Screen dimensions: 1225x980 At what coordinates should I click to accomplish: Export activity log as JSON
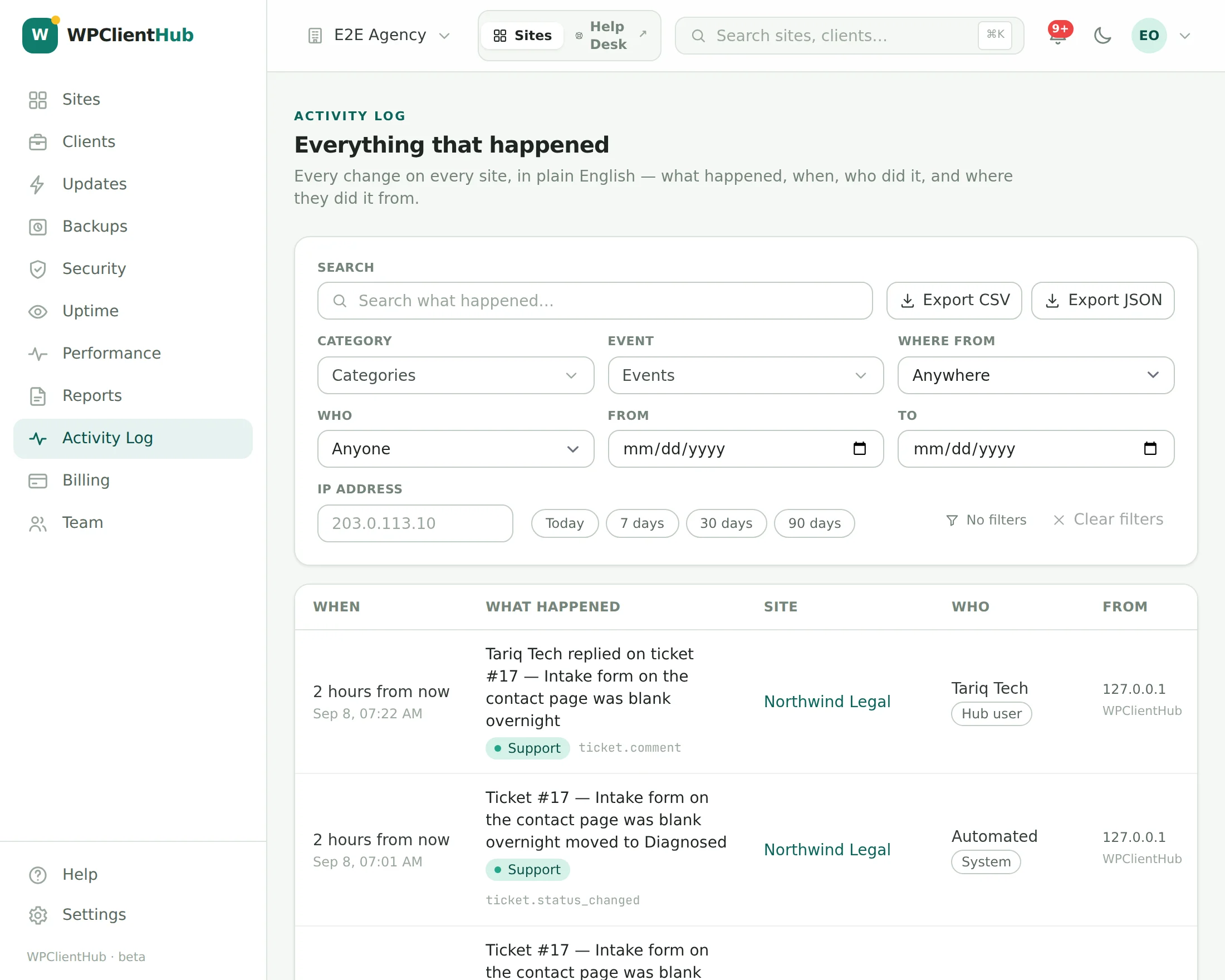click(x=1102, y=301)
